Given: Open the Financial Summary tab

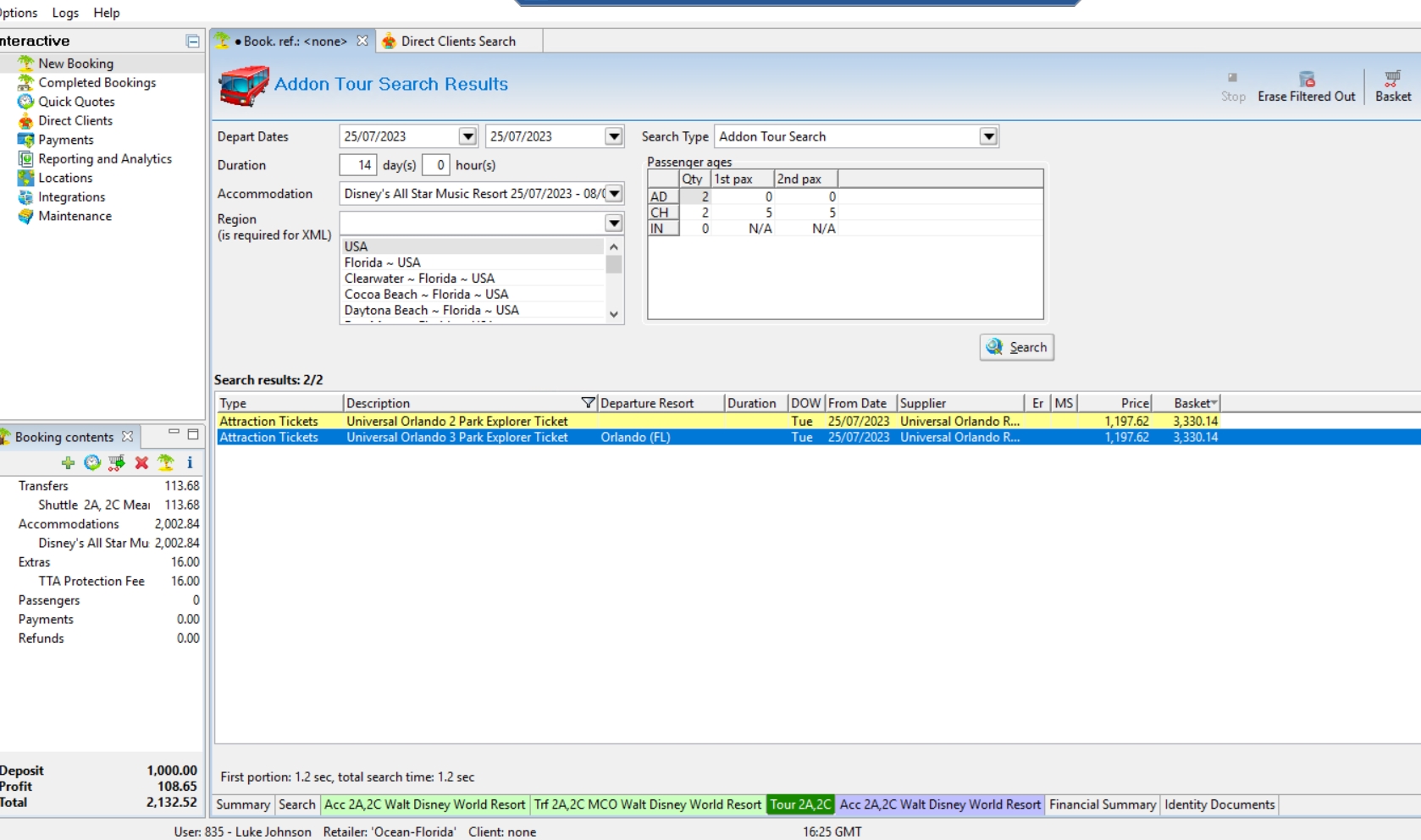Looking at the screenshot, I should [1103, 804].
